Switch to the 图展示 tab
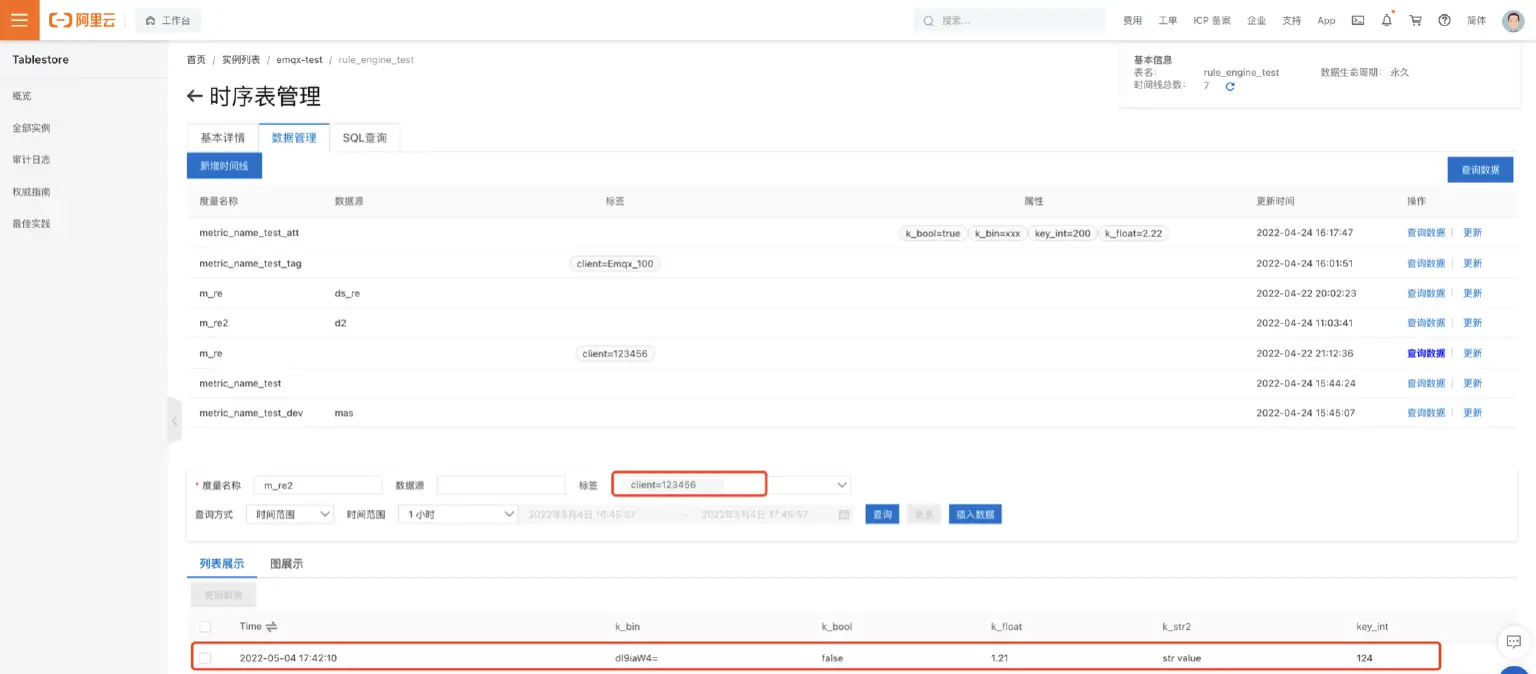 point(286,564)
